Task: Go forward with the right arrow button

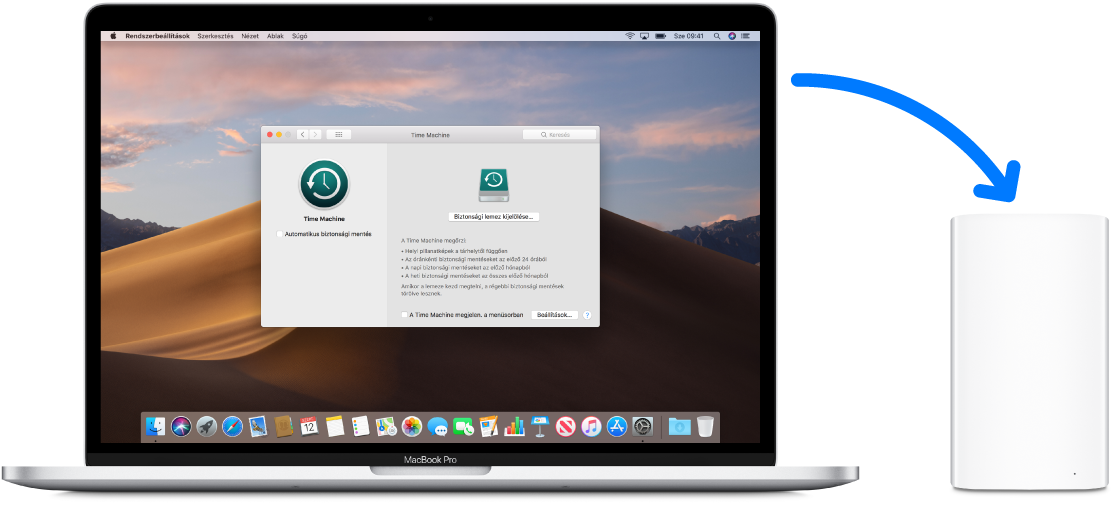Action: pos(315,134)
